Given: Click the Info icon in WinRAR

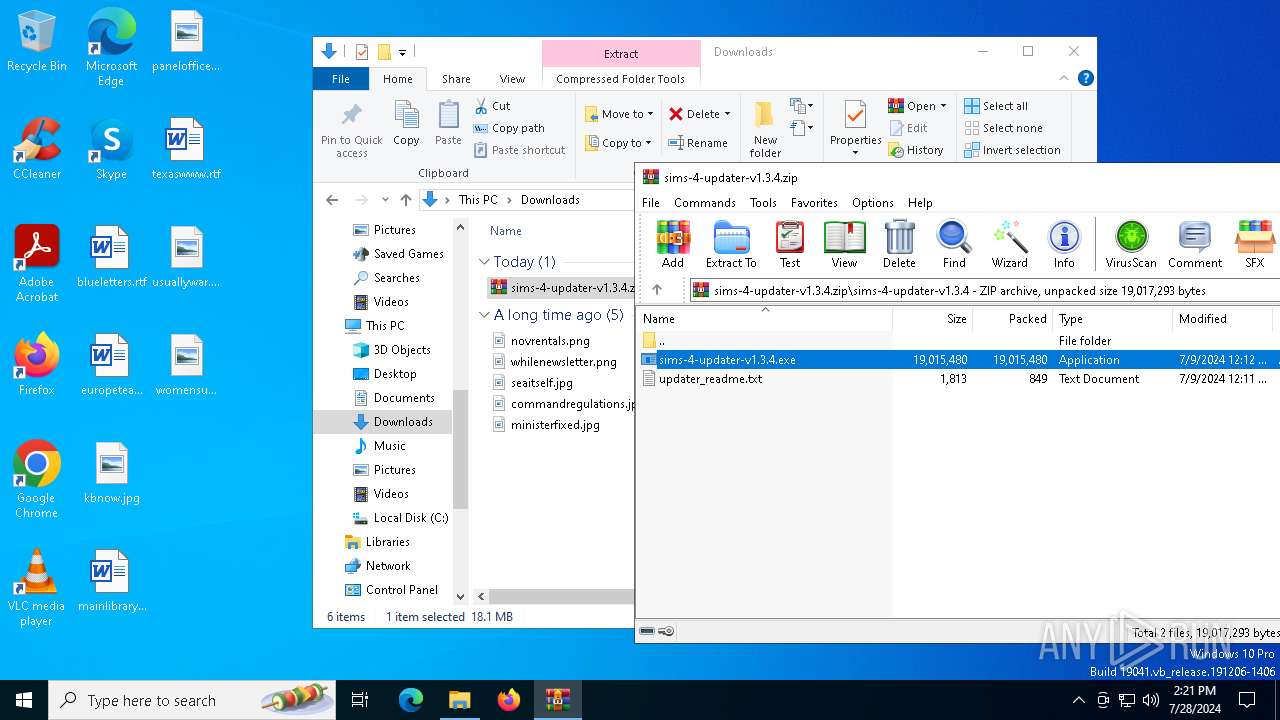Looking at the screenshot, I should click(1064, 245).
